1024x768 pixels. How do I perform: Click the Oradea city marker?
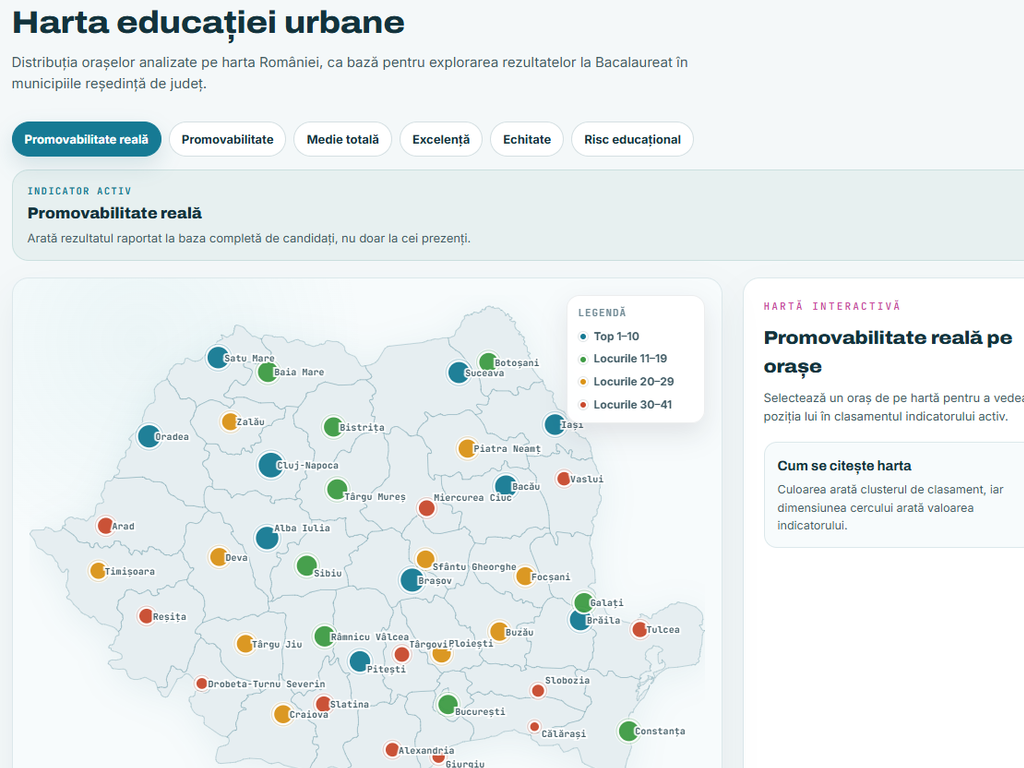pyautogui.click(x=148, y=436)
